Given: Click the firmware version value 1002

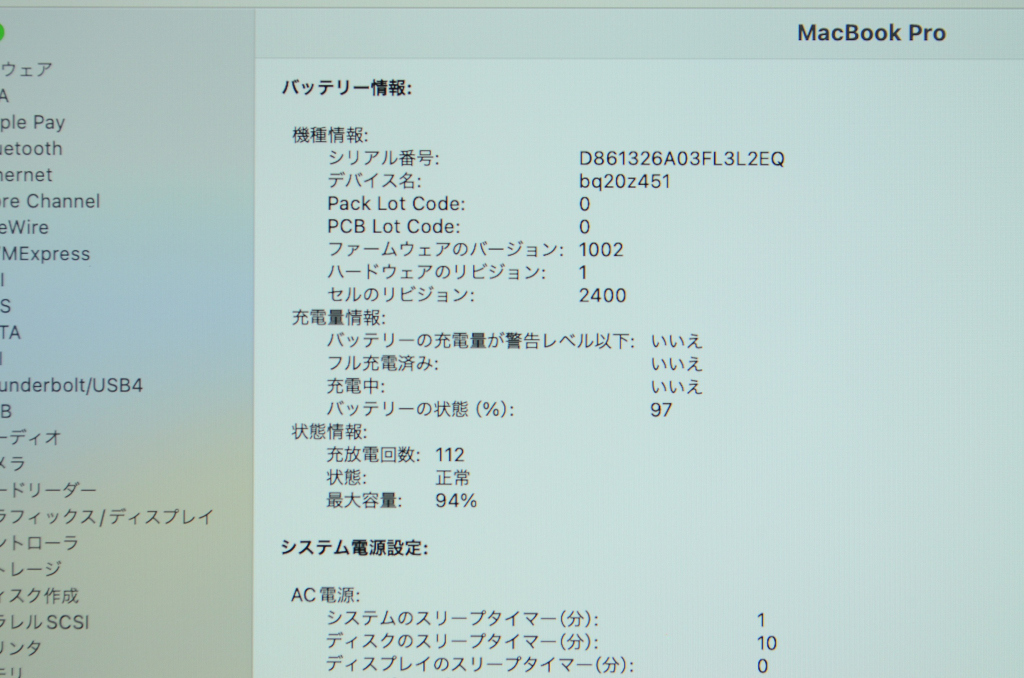Looking at the screenshot, I should tap(601, 250).
